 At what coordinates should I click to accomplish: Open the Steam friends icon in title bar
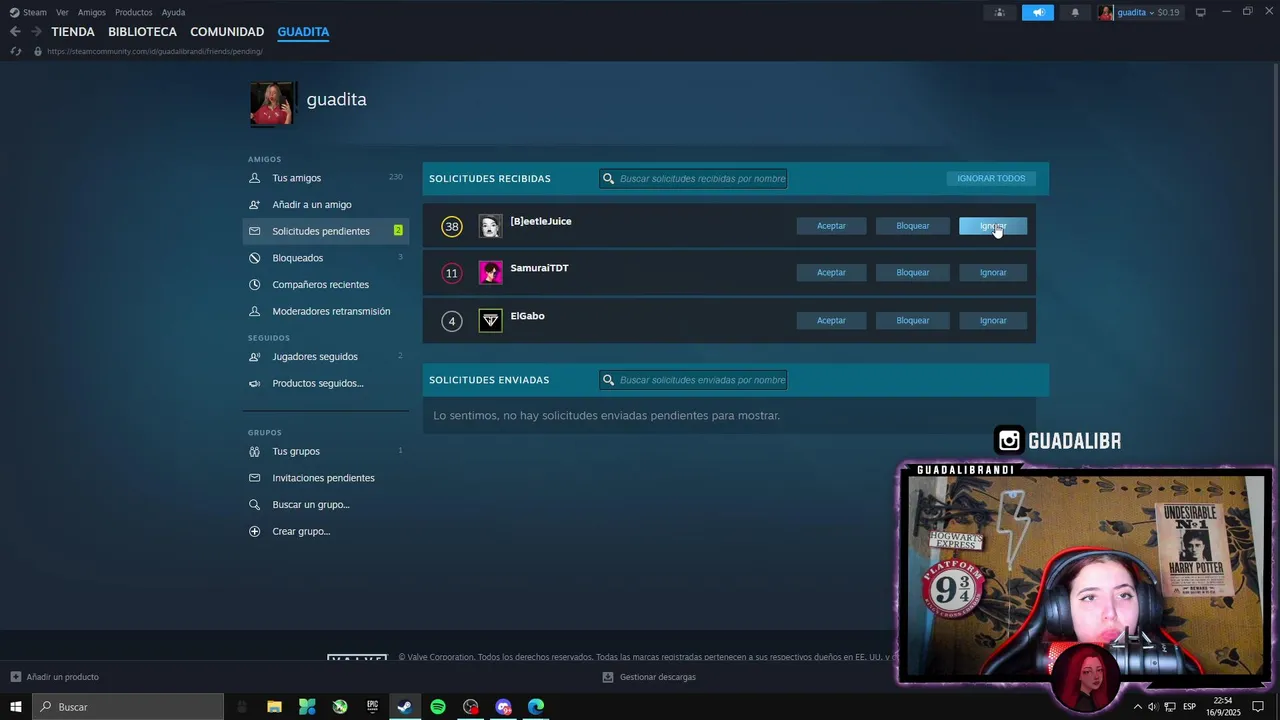click(999, 12)
